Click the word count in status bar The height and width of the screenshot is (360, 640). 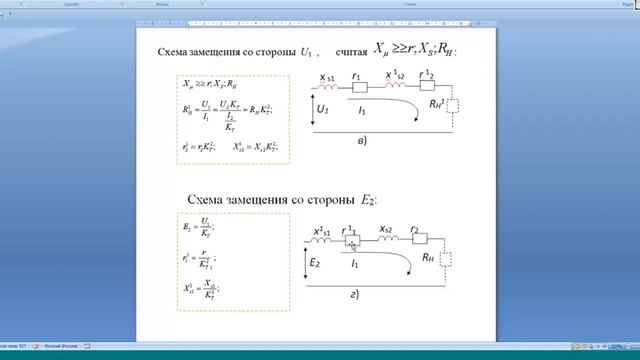pyautogui.click(x=13, y=346)
